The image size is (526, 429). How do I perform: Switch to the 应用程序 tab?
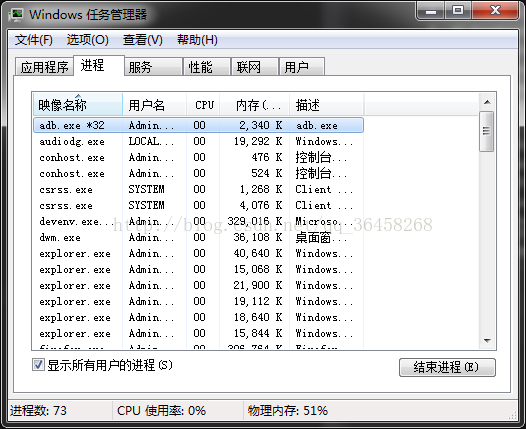pyautogui.click(x=44, y=67)
